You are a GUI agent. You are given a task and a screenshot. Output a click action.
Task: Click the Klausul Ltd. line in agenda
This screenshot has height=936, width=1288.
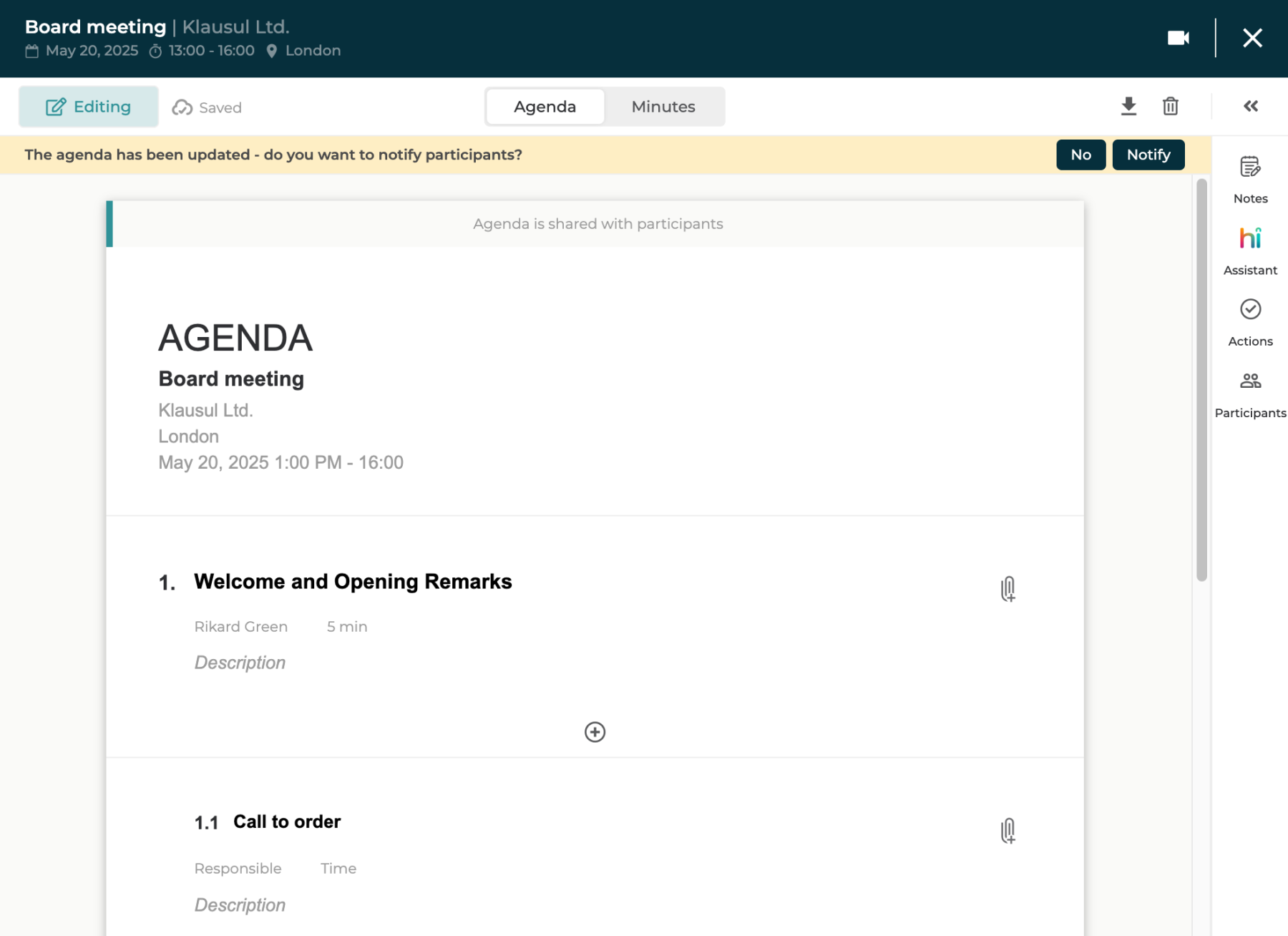pos(205,410)
